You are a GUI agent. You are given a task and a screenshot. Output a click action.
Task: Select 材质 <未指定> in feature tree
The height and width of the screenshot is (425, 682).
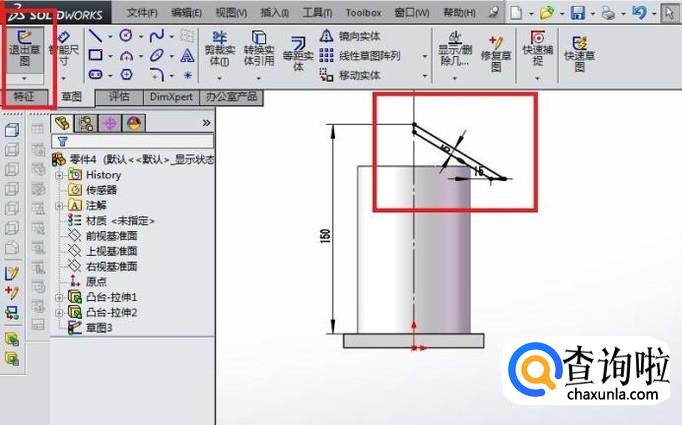point(120,221)
